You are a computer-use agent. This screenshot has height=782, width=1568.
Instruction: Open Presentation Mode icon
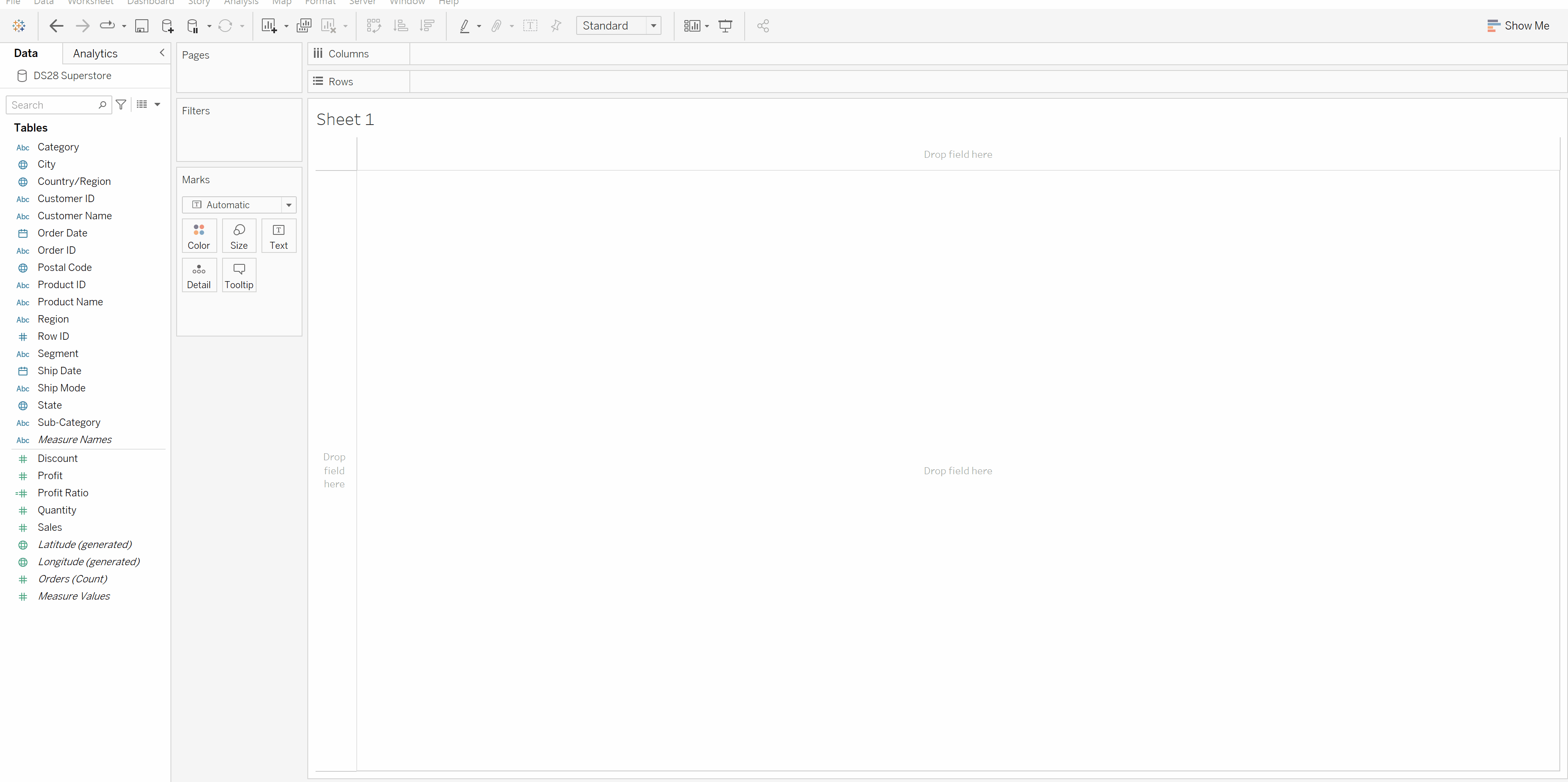pos(725,25)
